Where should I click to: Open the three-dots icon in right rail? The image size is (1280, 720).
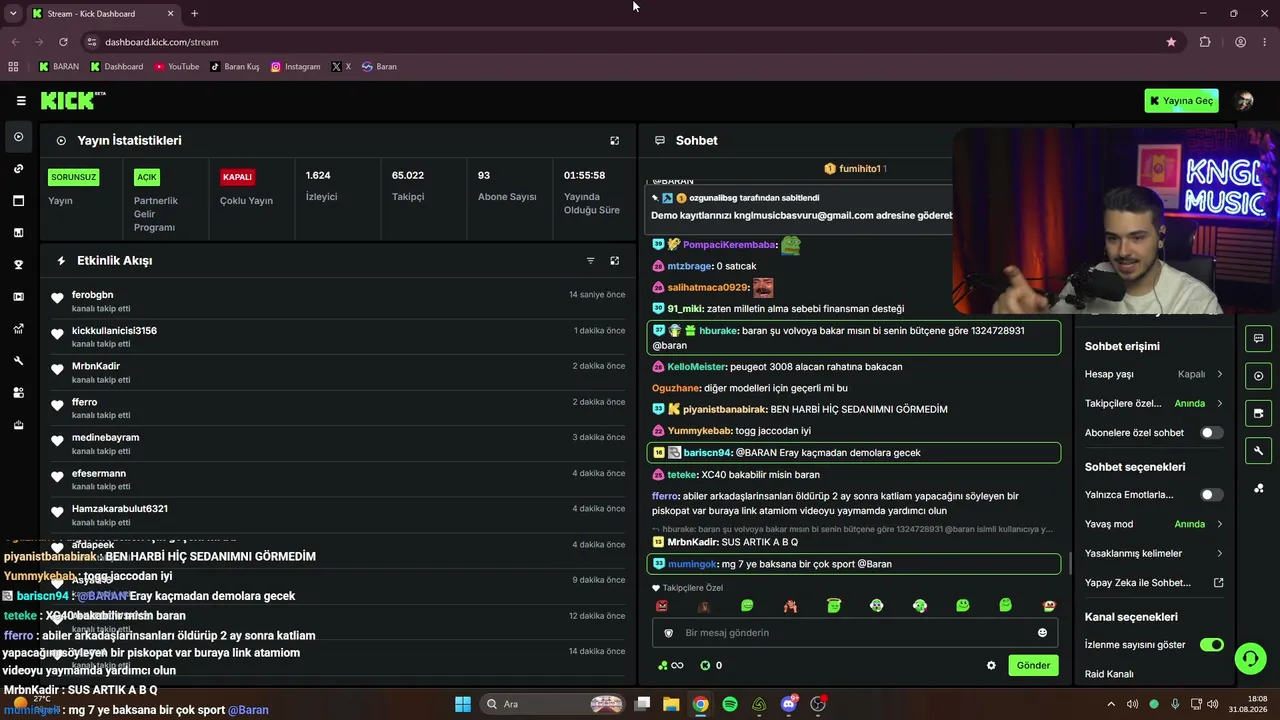pos(1258,488)
